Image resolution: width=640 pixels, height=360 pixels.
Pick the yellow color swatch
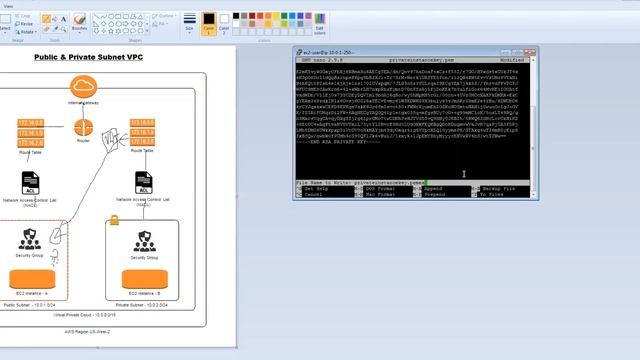(x=276, y=16)
